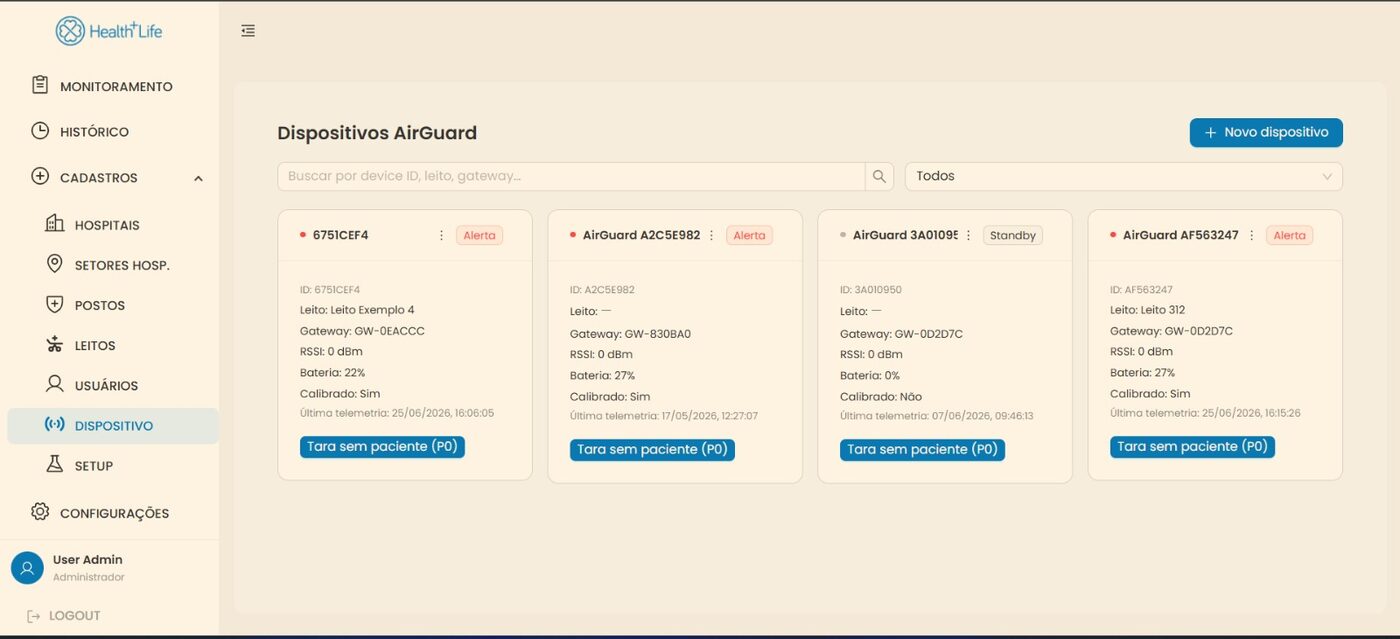Collapse the Cadastros section chevron
The image size is (1400, 639).
click(x=198, y=178)
